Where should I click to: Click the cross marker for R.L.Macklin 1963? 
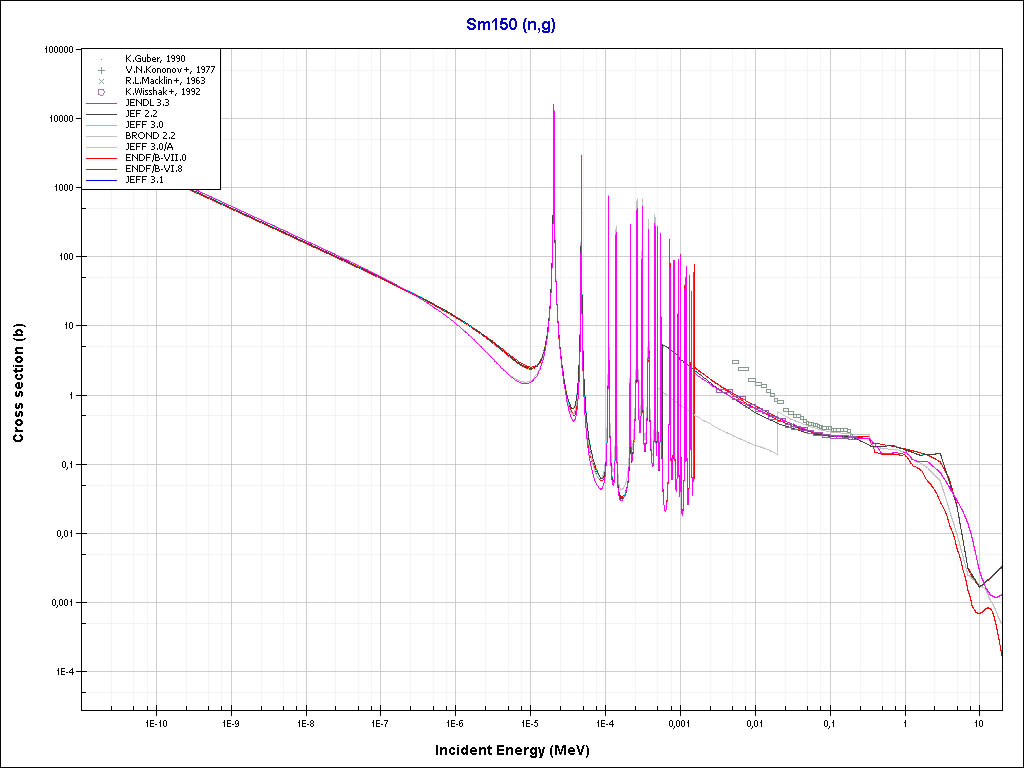tap(101, 81)
